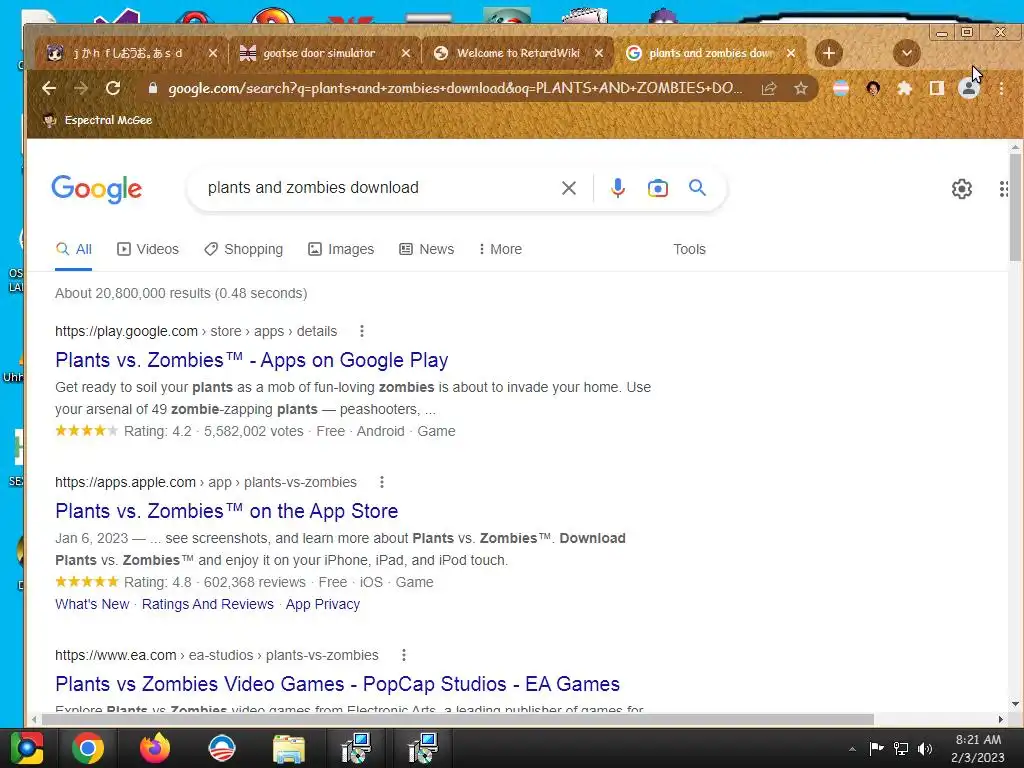Image resolution: width=1024 pixels, height=768 pixels.
Task: Open the App Privacy sitelink
Action: tap(323, 604)
